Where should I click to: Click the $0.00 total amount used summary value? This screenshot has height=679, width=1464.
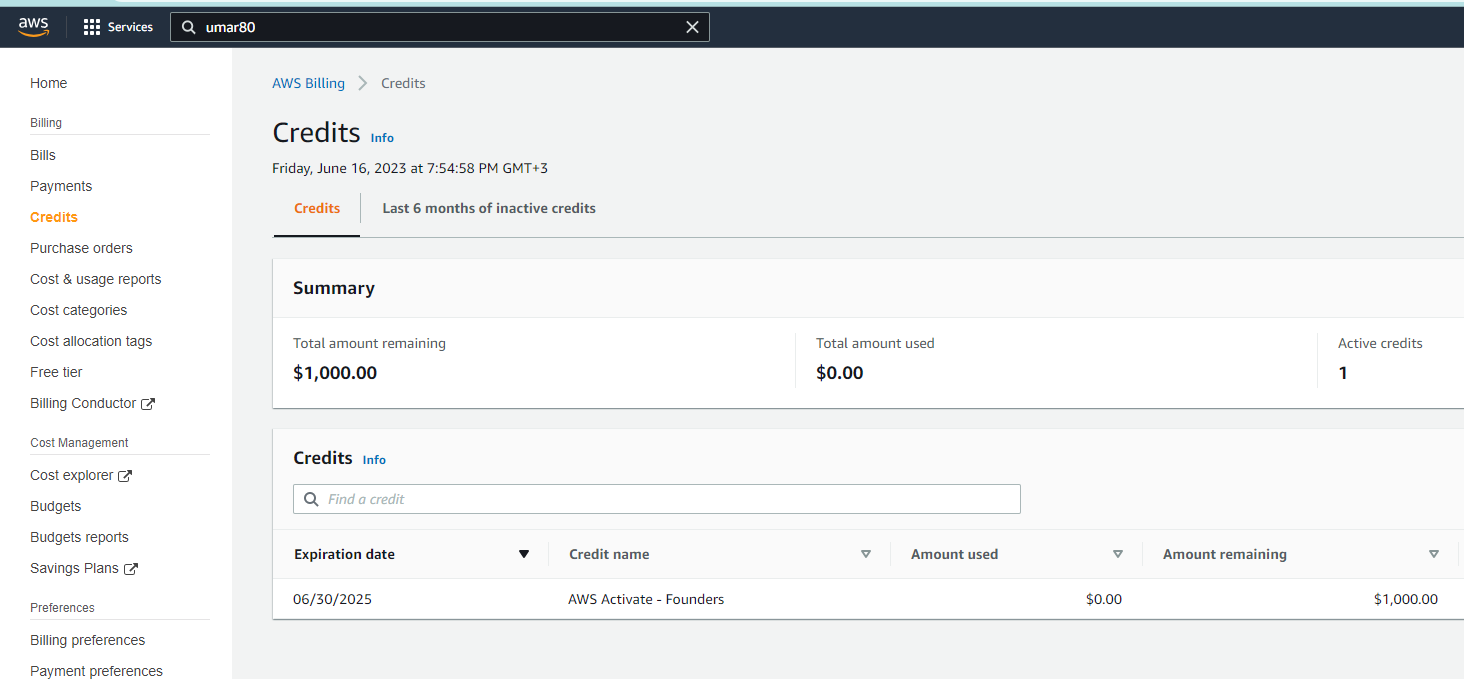coord(840,373)
